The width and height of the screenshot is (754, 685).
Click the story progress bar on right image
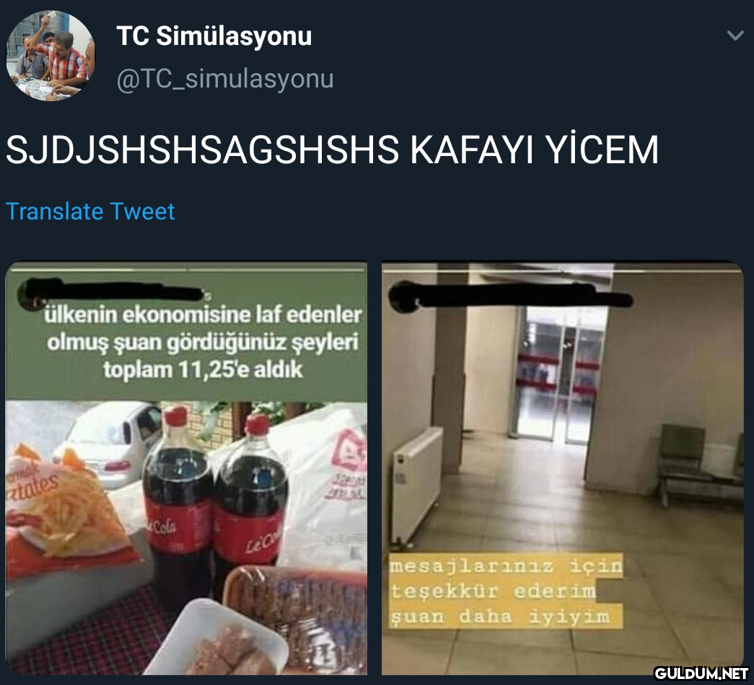click(x=564, y=271)
